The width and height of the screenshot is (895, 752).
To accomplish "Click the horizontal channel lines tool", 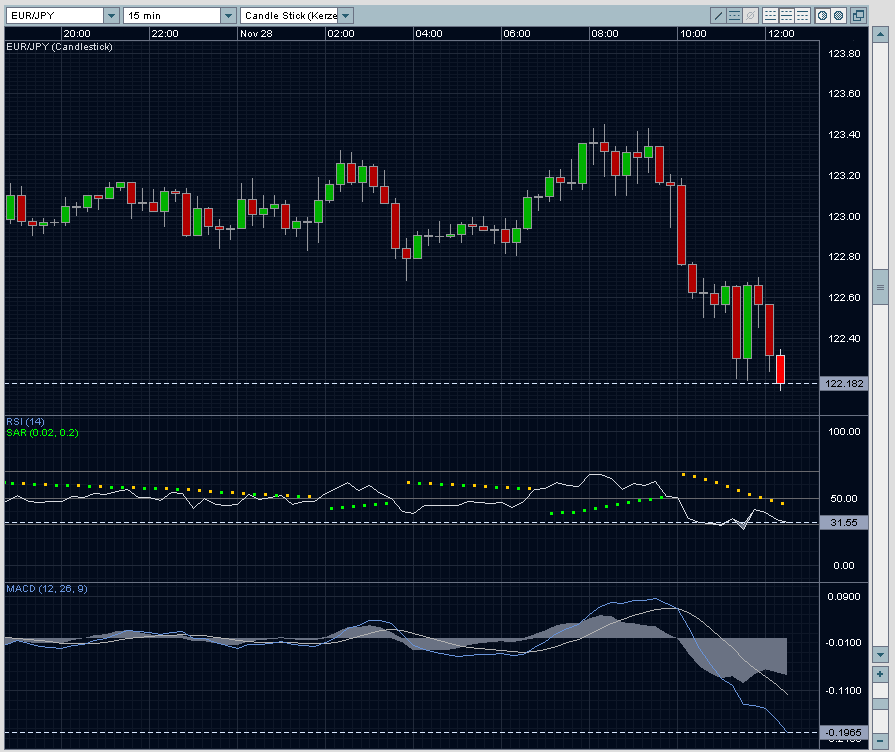I will click(x=735, y=15).
